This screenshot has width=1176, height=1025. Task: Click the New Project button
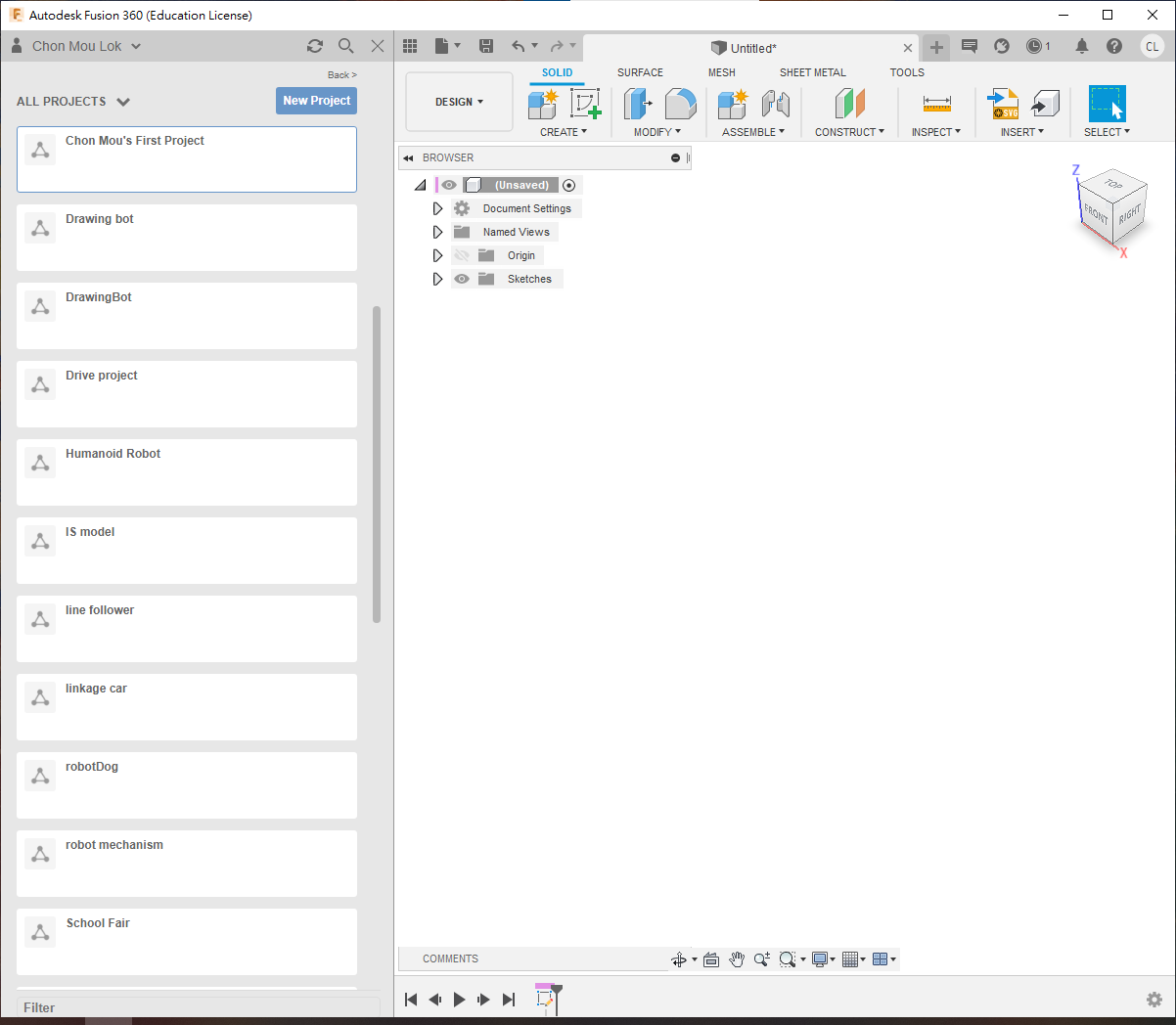[x=316, y=101]
